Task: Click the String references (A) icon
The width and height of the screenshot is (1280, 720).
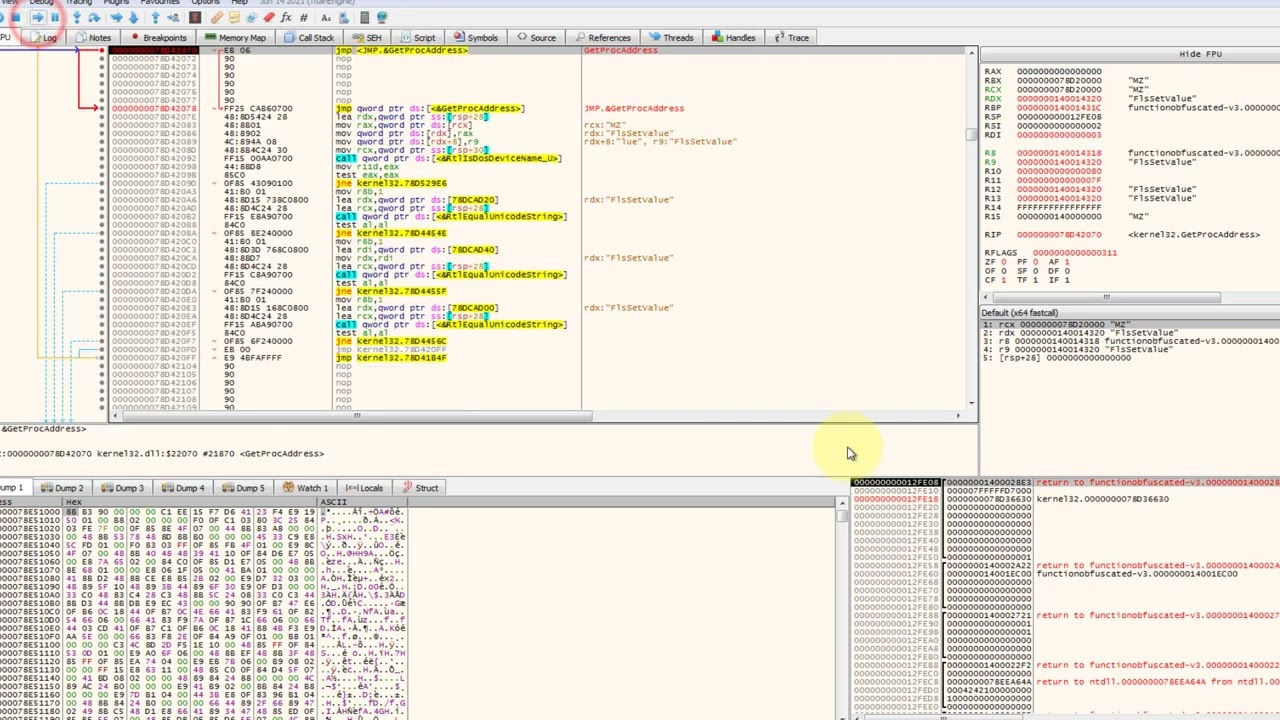Action: [x=326, y=17]
